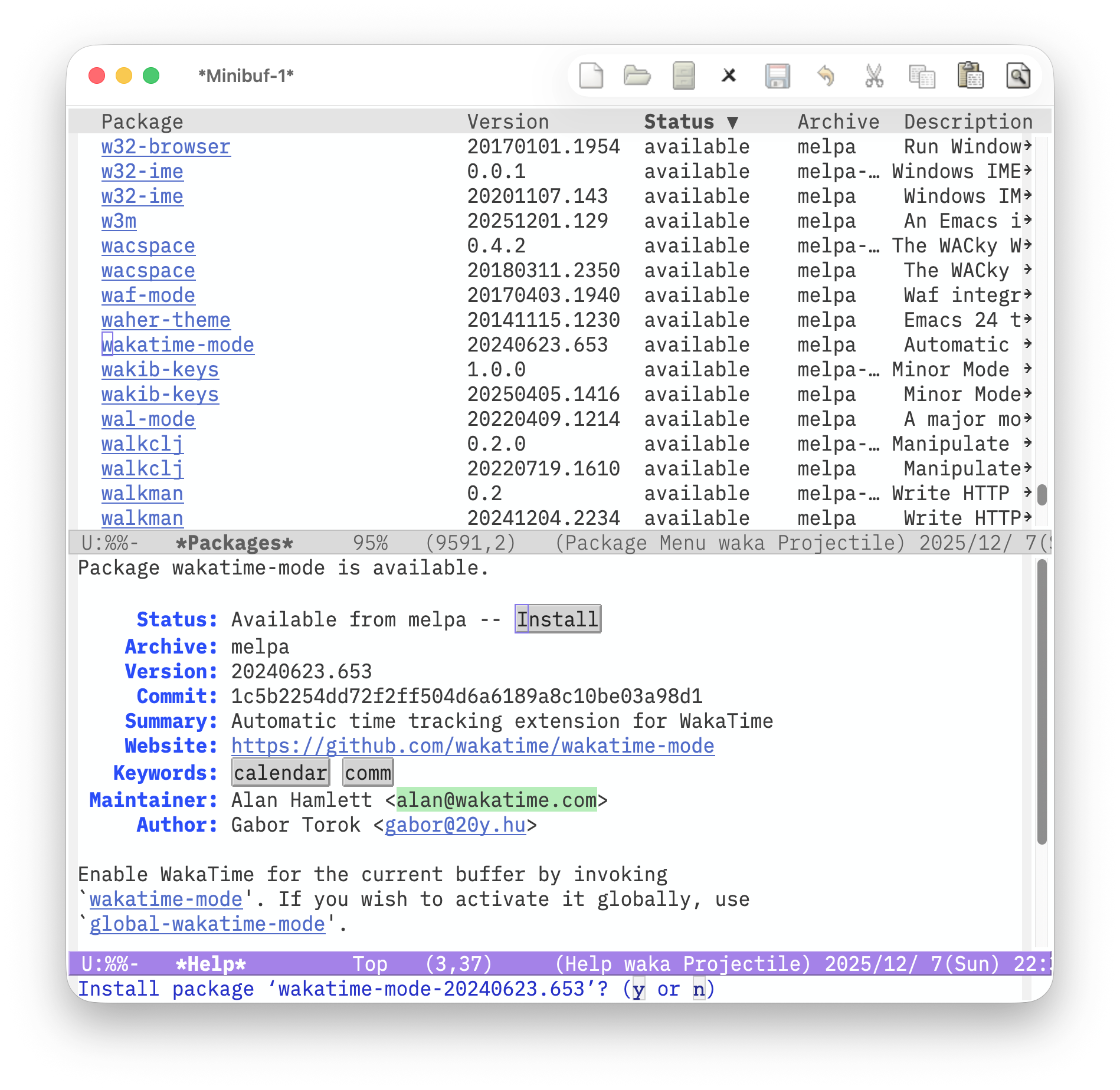Image resolution: width=1120 pixels, height=1090 pixels.
Task: Follow the wakatime-mode function link in description
Action: 166,899
